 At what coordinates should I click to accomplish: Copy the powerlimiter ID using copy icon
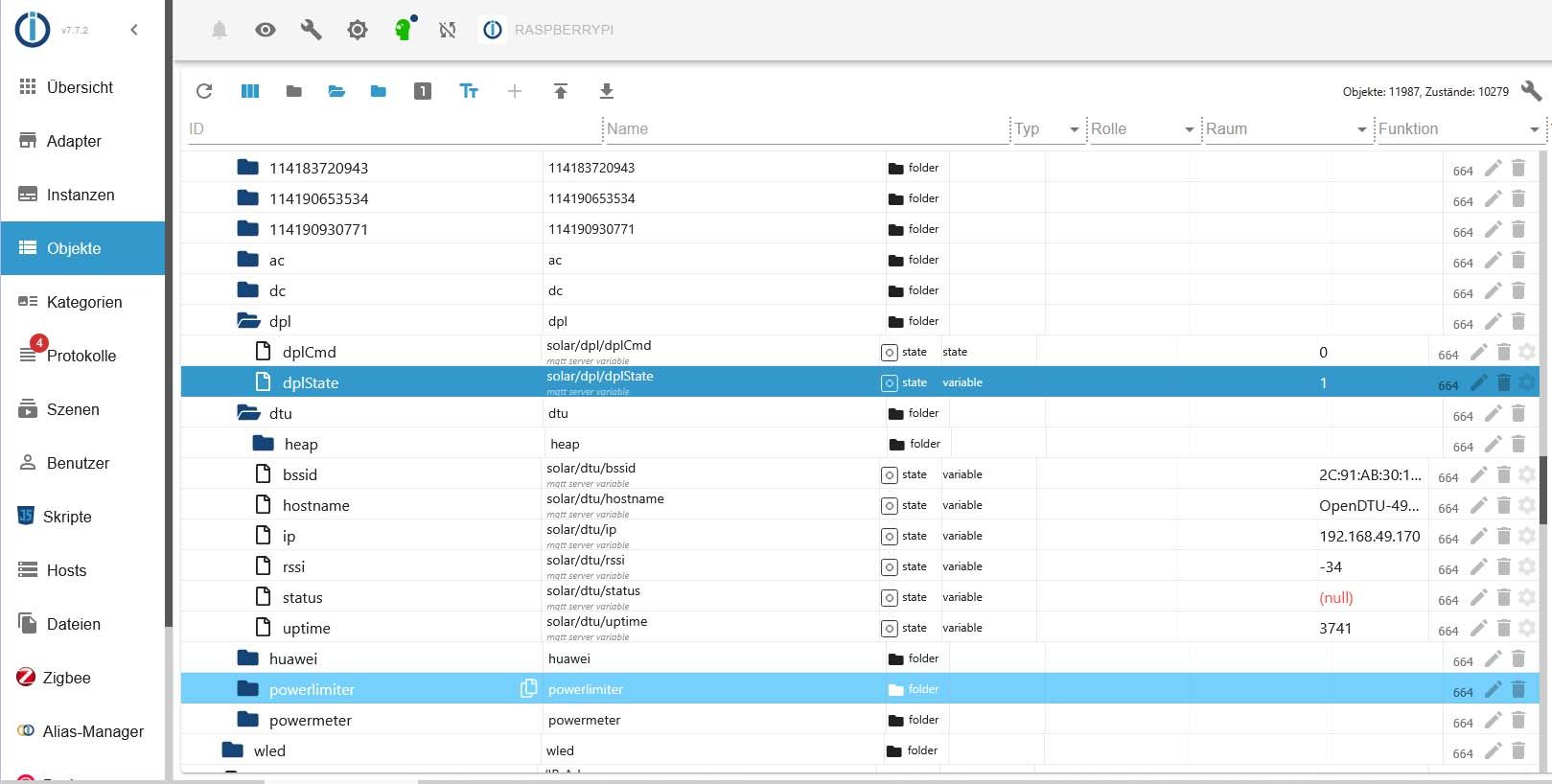pyautogui.click(x=528, y=688)
